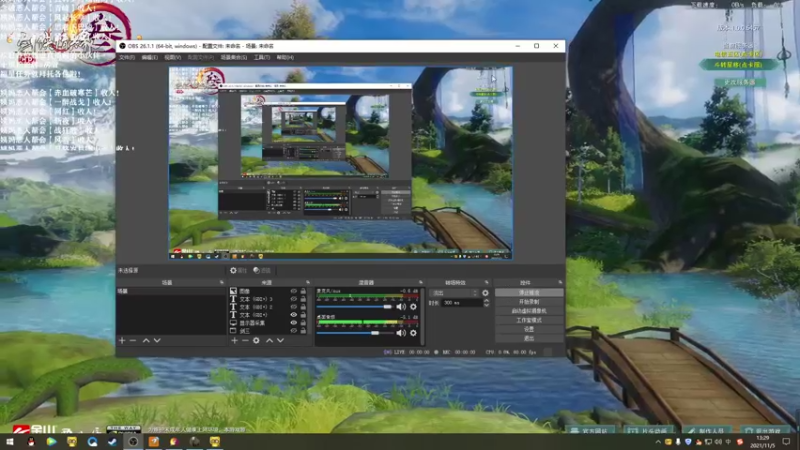The height and width of the screenshot is (450, 800).
Task: Open the 帮助(H) menu
Action: [x=285, y=58]
